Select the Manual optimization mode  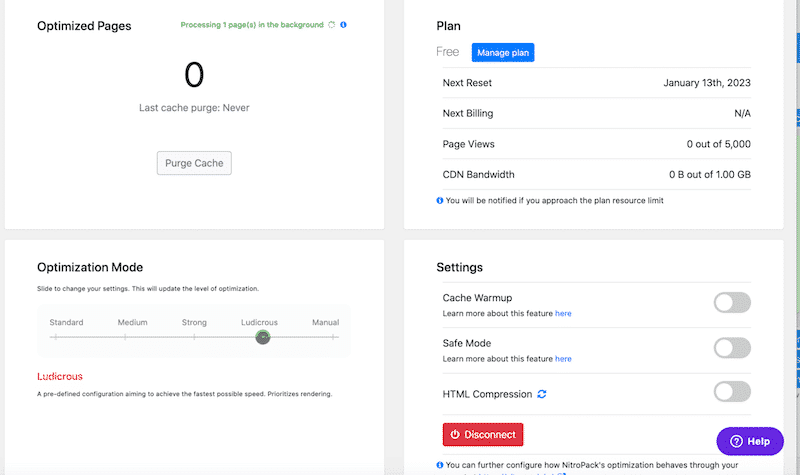[x=326, y=322]
